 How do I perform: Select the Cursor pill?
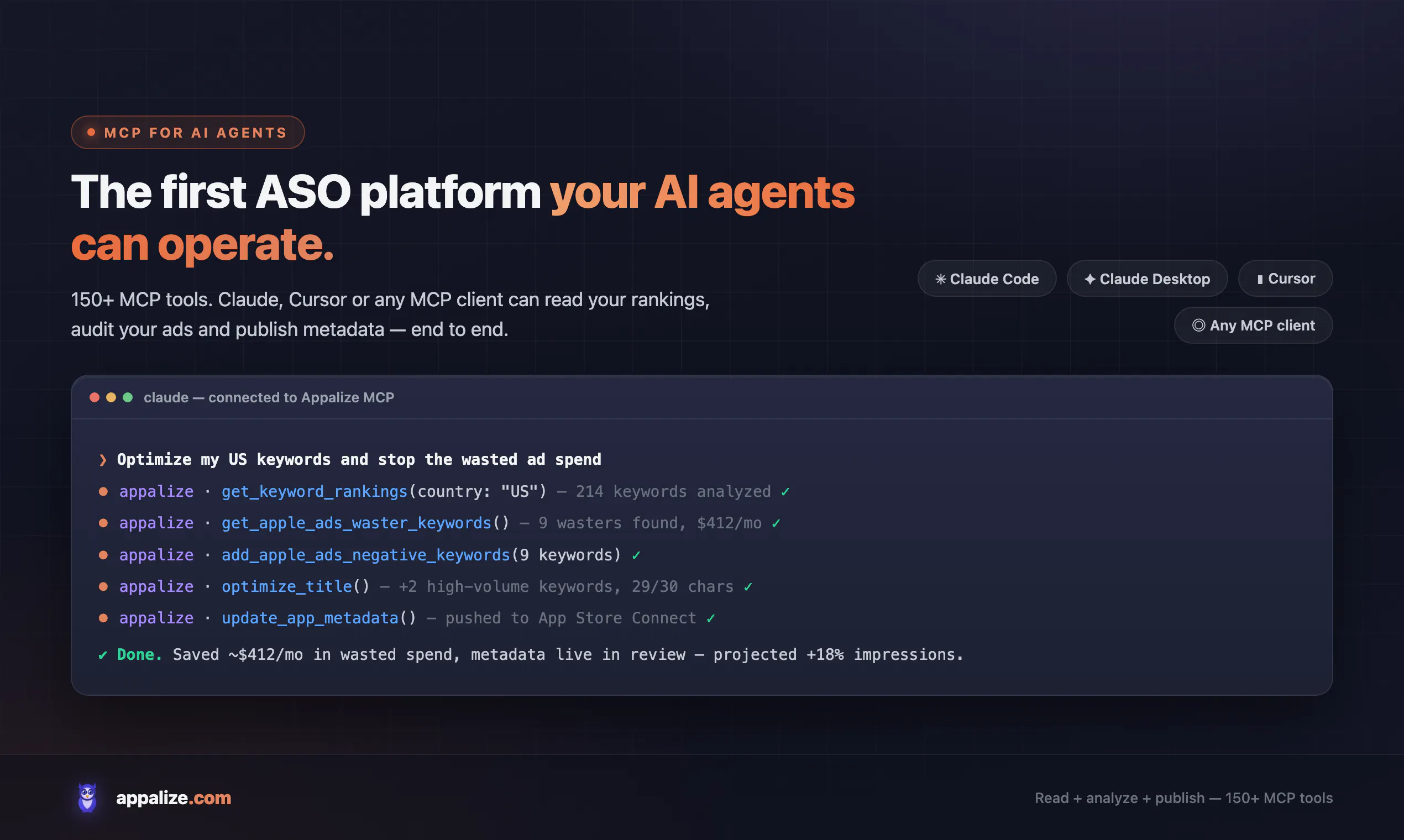(x=1285, y=279)
